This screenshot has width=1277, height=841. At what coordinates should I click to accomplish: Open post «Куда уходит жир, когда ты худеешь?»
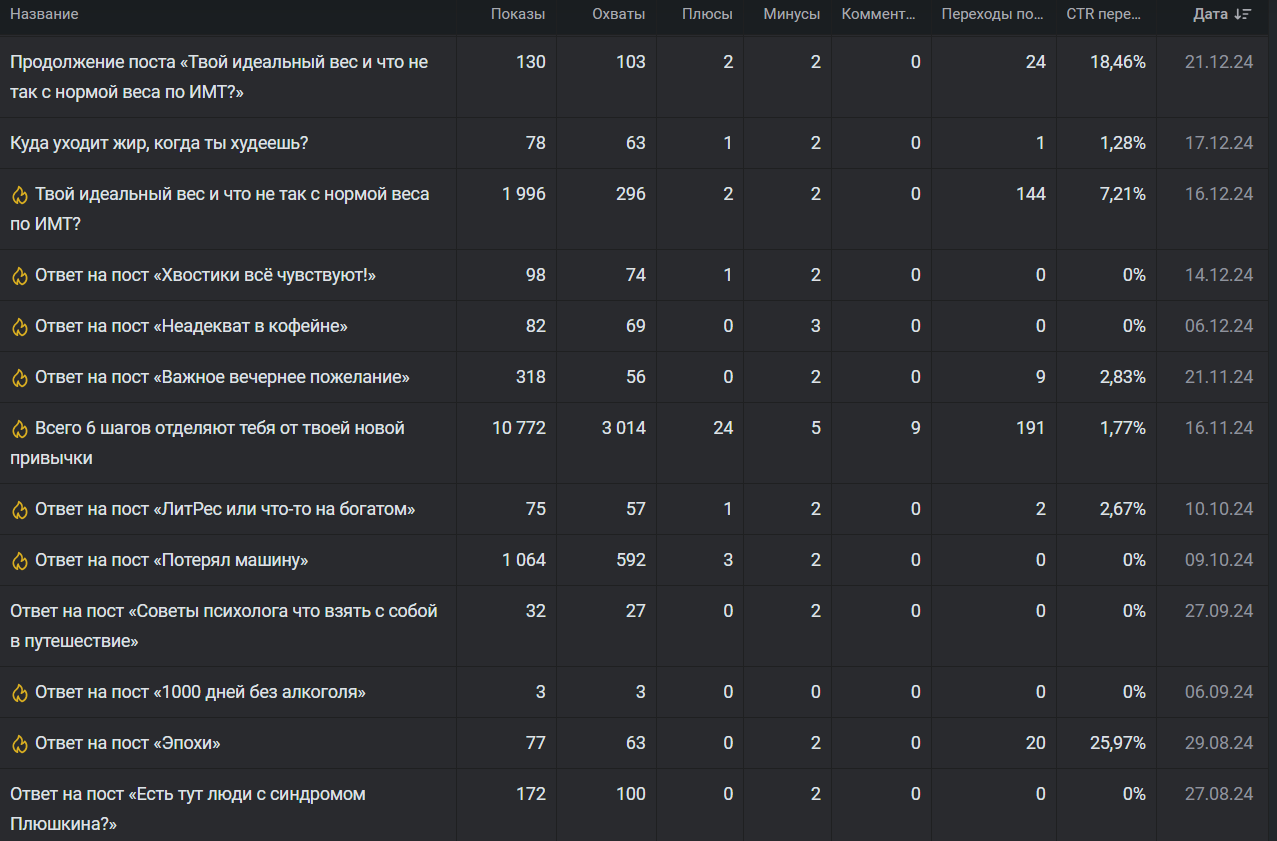tap(159, 143)
